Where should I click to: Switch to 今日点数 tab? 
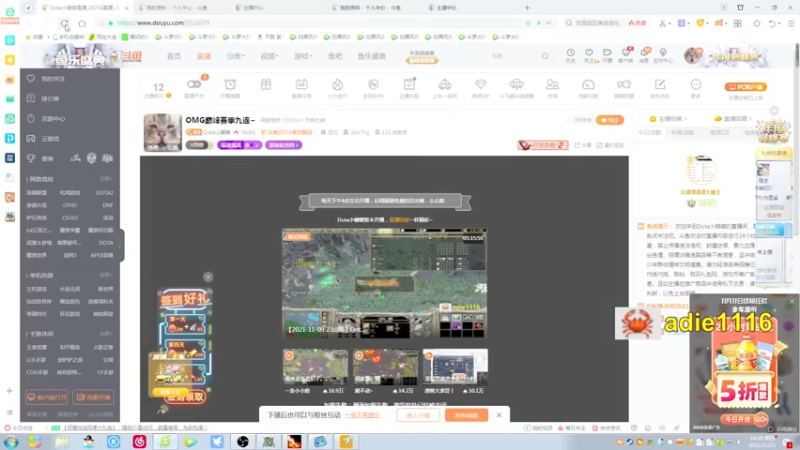649,133
